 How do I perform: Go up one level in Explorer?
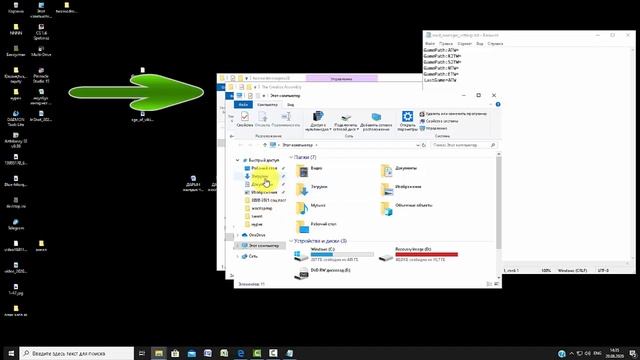[x=265, y=145]
